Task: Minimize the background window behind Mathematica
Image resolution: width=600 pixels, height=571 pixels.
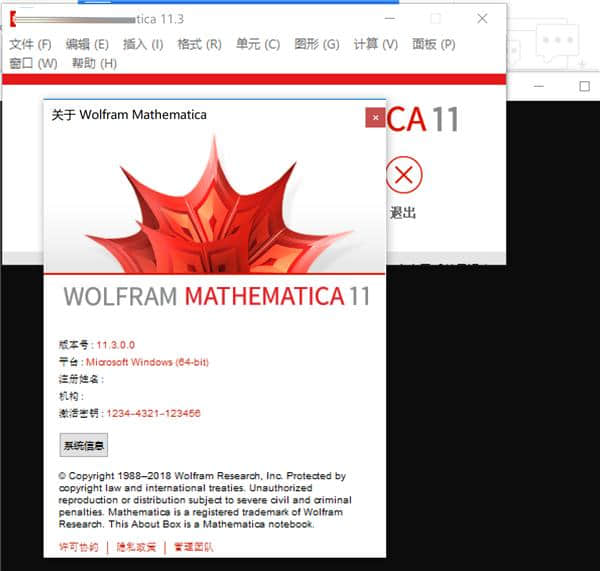Action: [x=539, y=86]
